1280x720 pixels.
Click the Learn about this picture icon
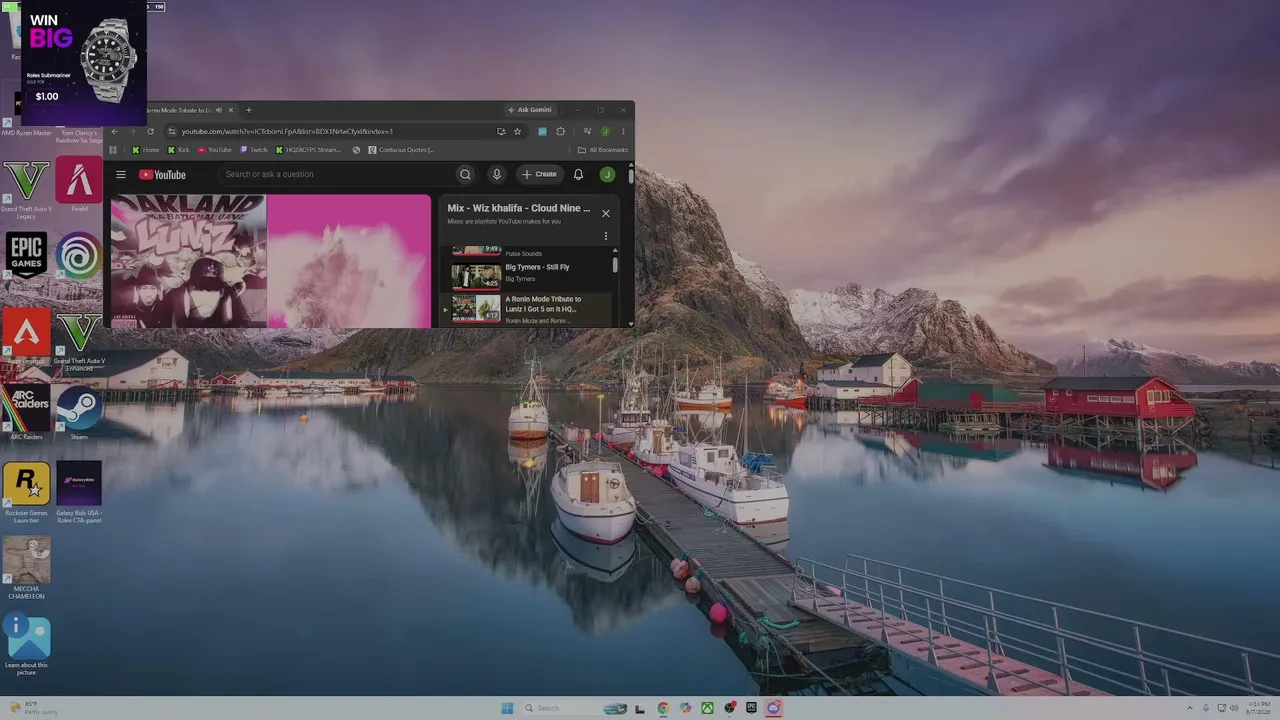click(26, 645)
